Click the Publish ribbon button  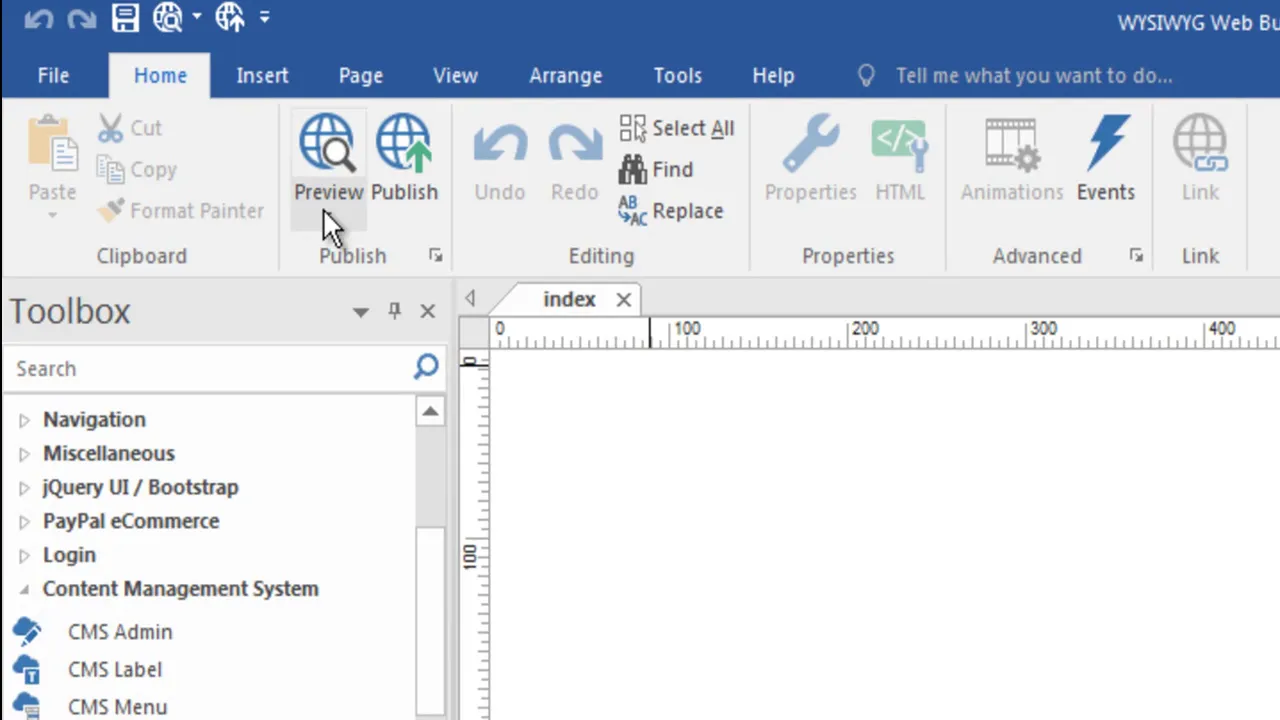tap(404, 157)
